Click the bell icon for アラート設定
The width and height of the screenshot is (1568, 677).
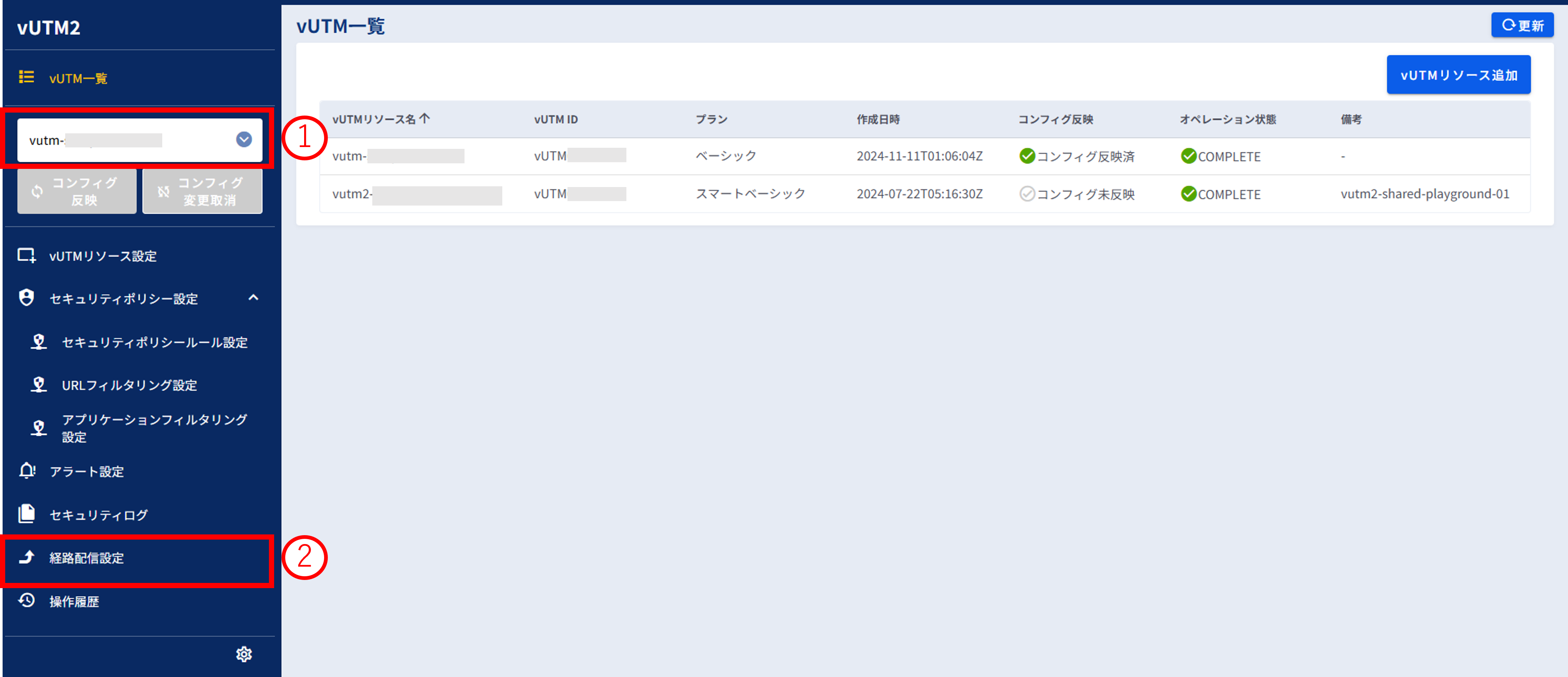pos(27,471)
